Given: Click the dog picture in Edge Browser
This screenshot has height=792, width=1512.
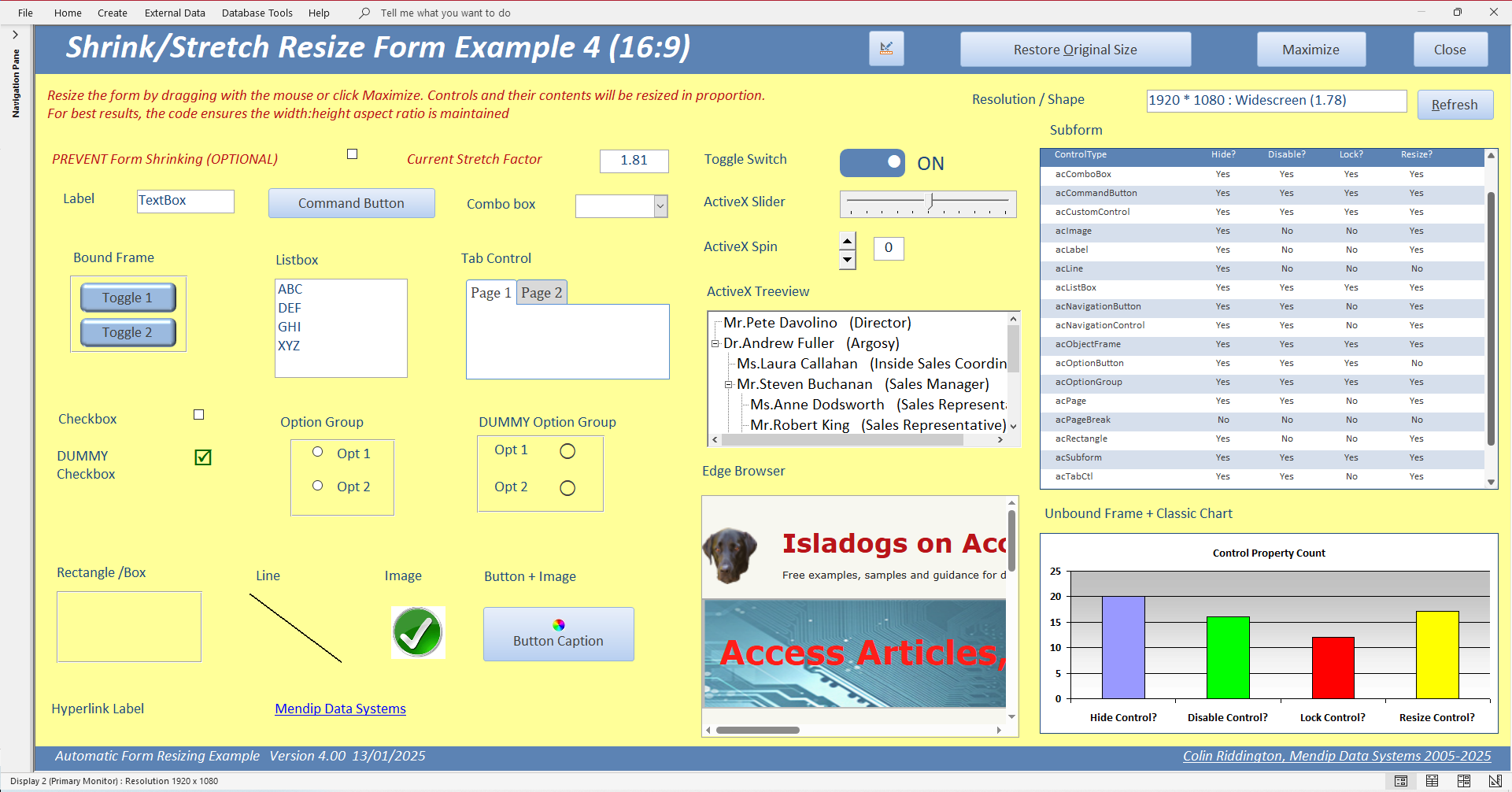Looking at the screenshot, I should [x=730, y=554].
